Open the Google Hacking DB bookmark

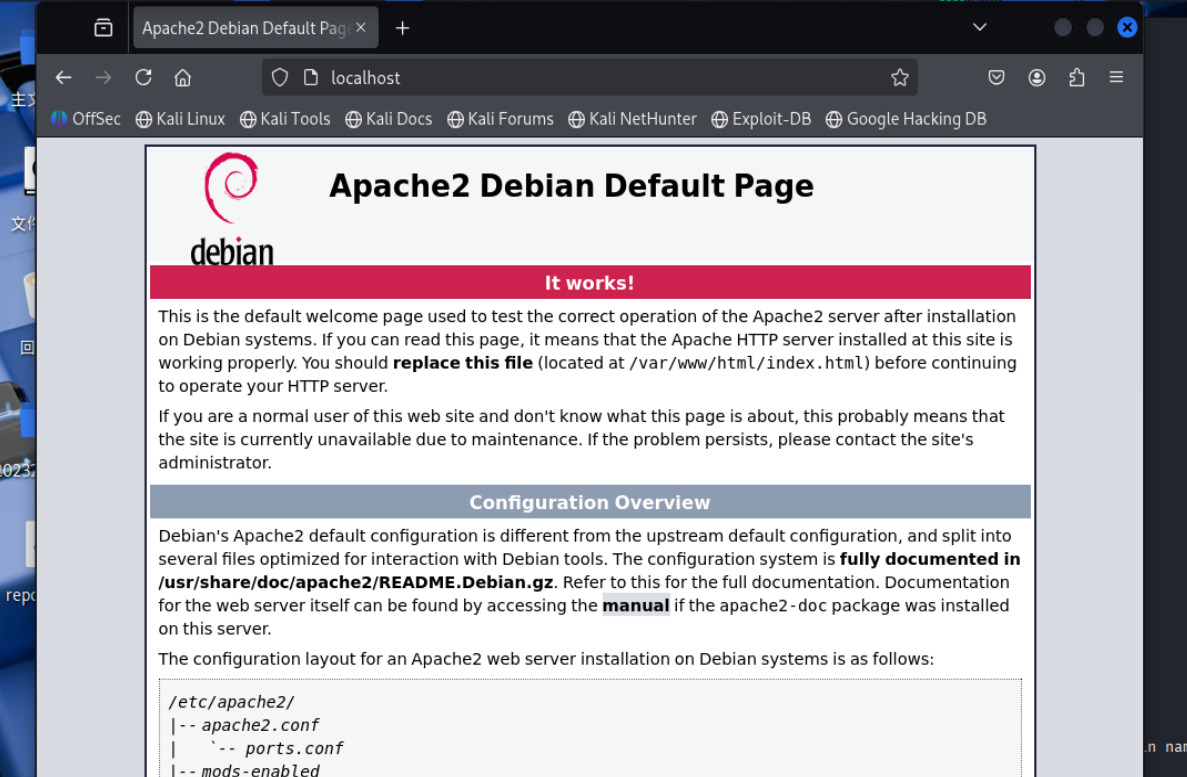click(x=905, y=119)
